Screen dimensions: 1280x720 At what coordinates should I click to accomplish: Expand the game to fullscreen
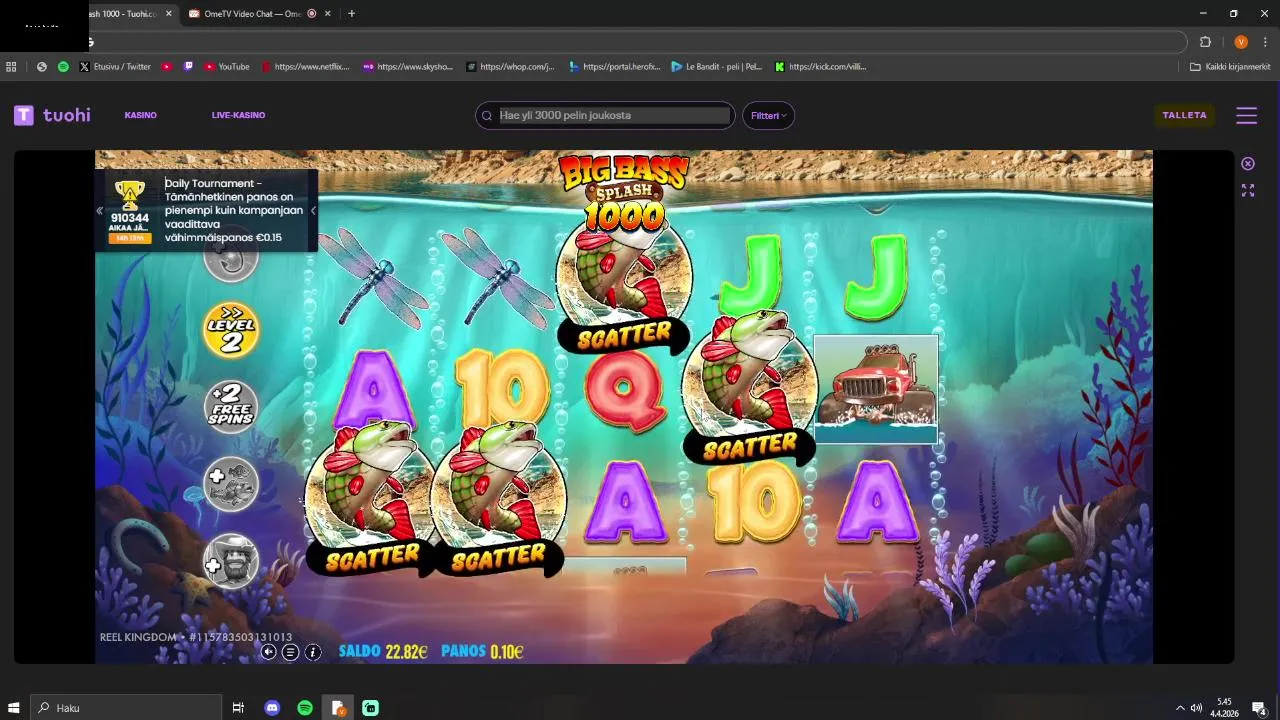[1248, 190]
